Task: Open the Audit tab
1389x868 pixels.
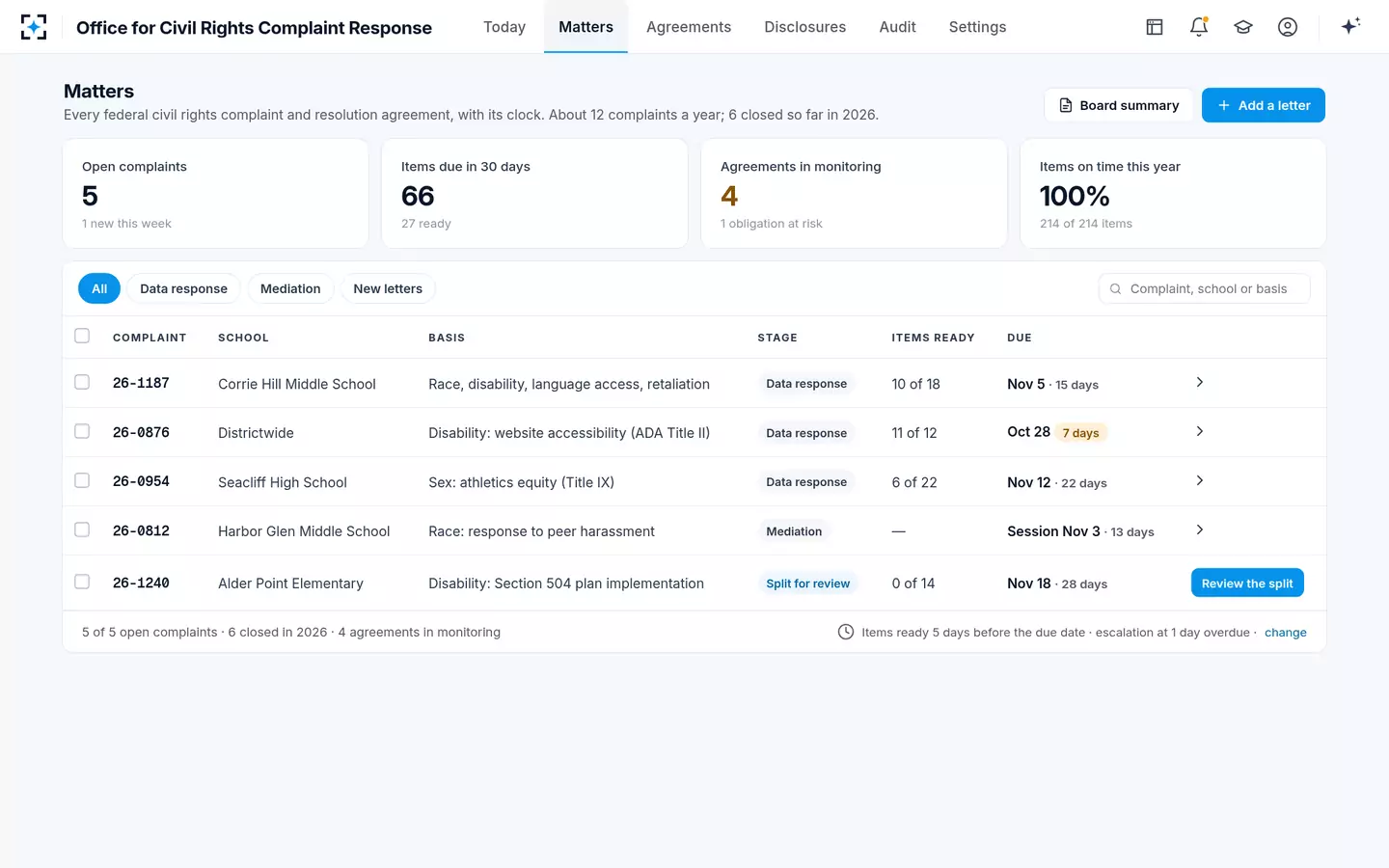Action: (x=897, y=27)
